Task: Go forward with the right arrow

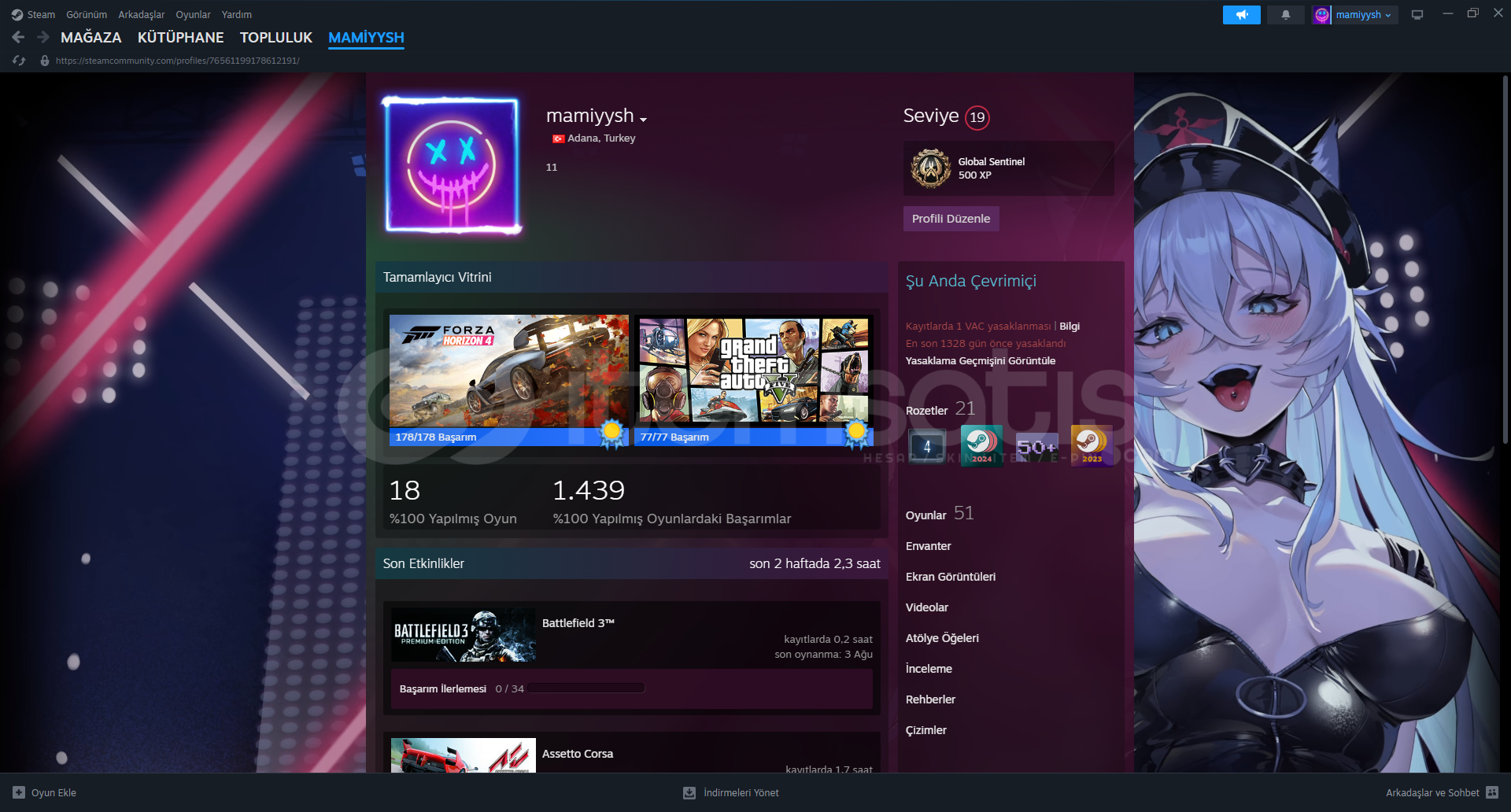Action: (43, 37)
